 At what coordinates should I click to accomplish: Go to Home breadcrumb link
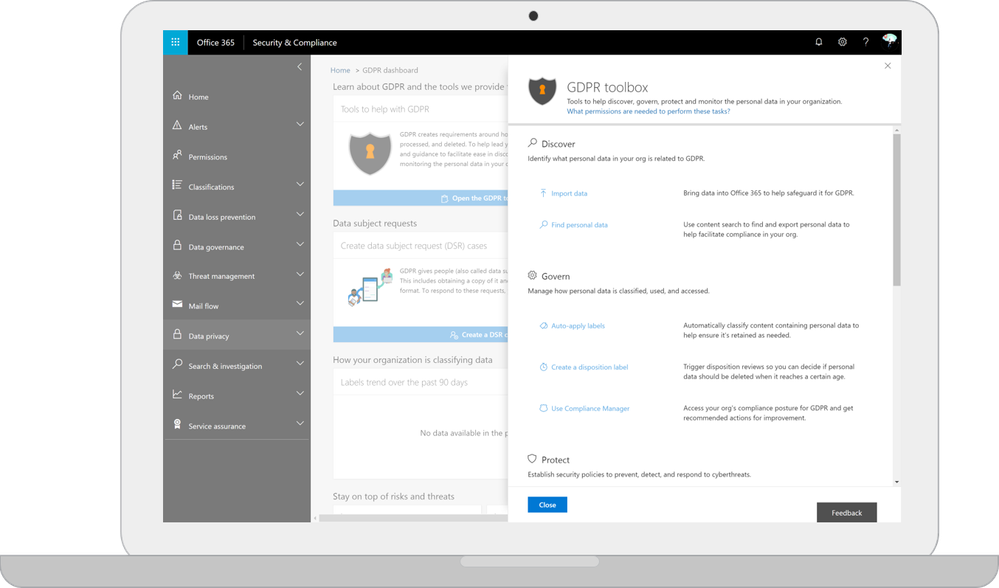(x=340, y=70)
